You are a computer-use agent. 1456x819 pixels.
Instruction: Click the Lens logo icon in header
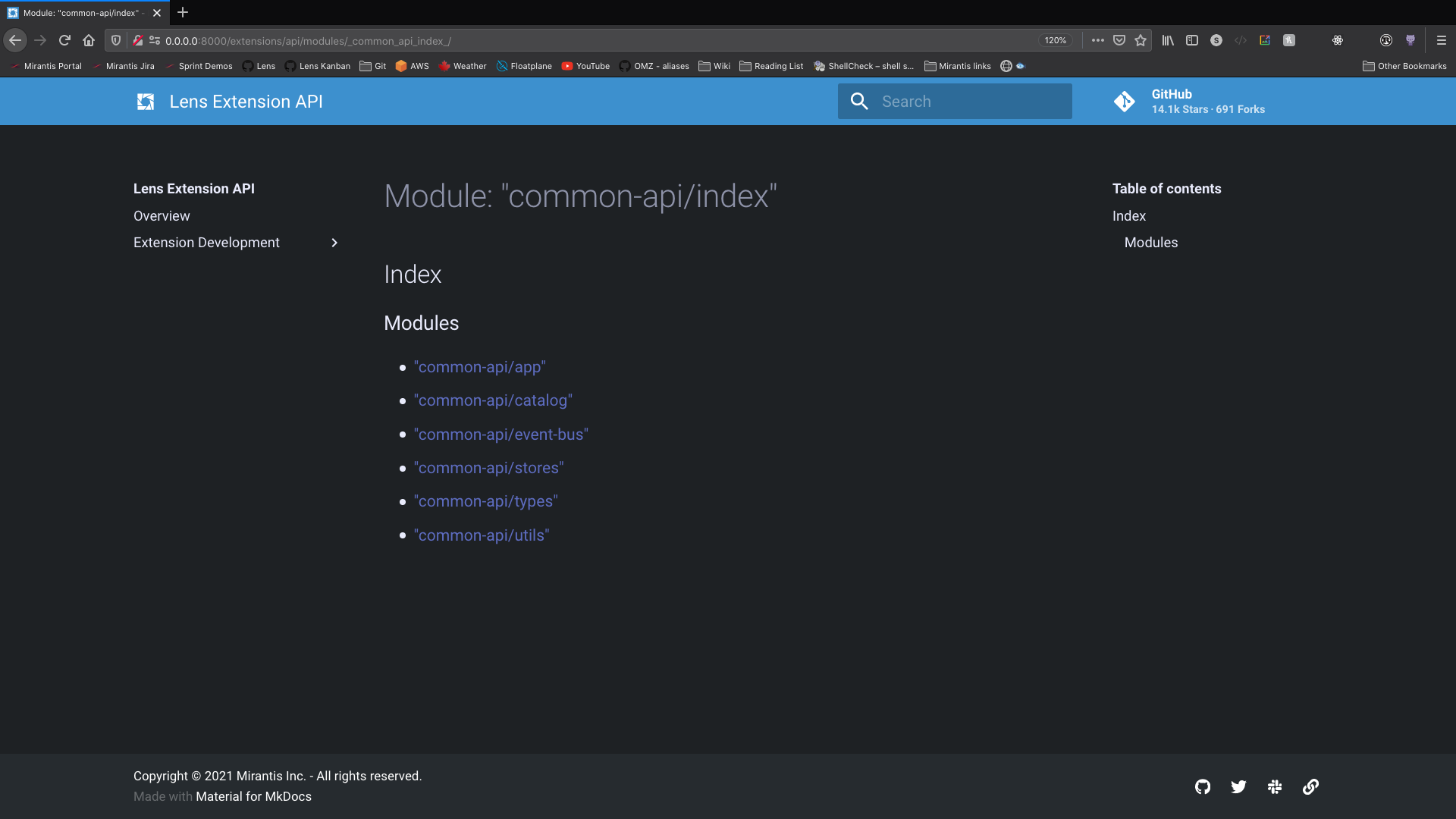[x=146, y=102]
